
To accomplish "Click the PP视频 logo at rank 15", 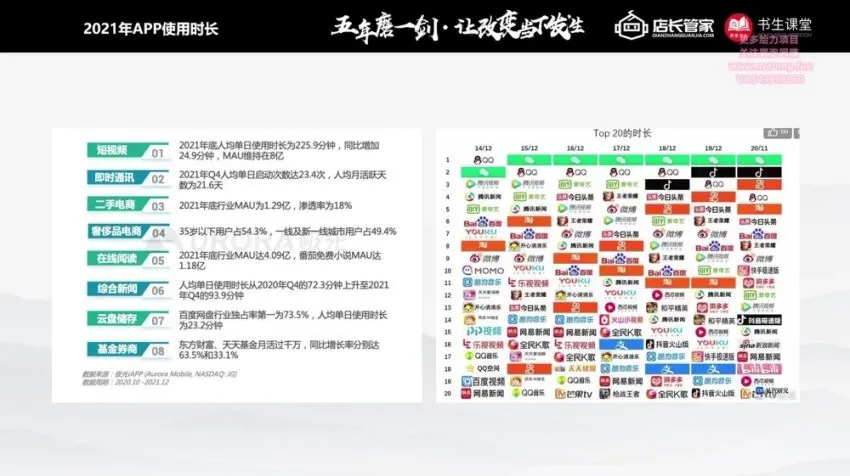I will pyautogui.click(x=483, y=331).
